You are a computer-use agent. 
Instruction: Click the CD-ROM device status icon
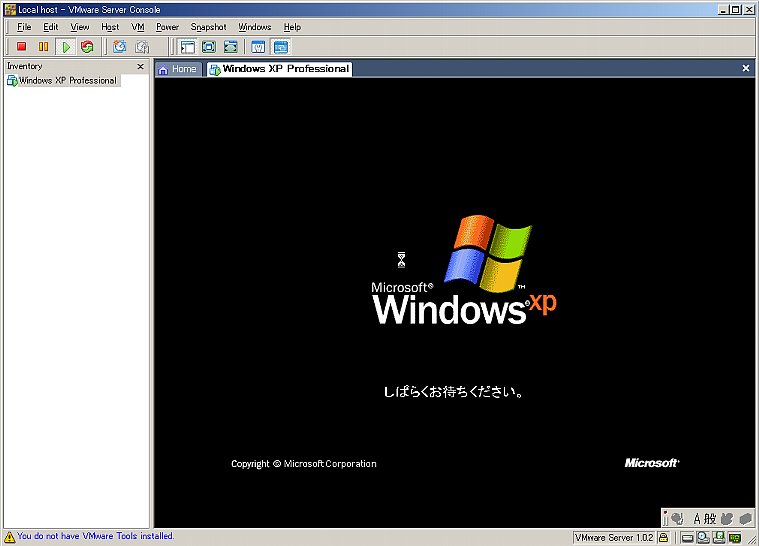[703, 537]
